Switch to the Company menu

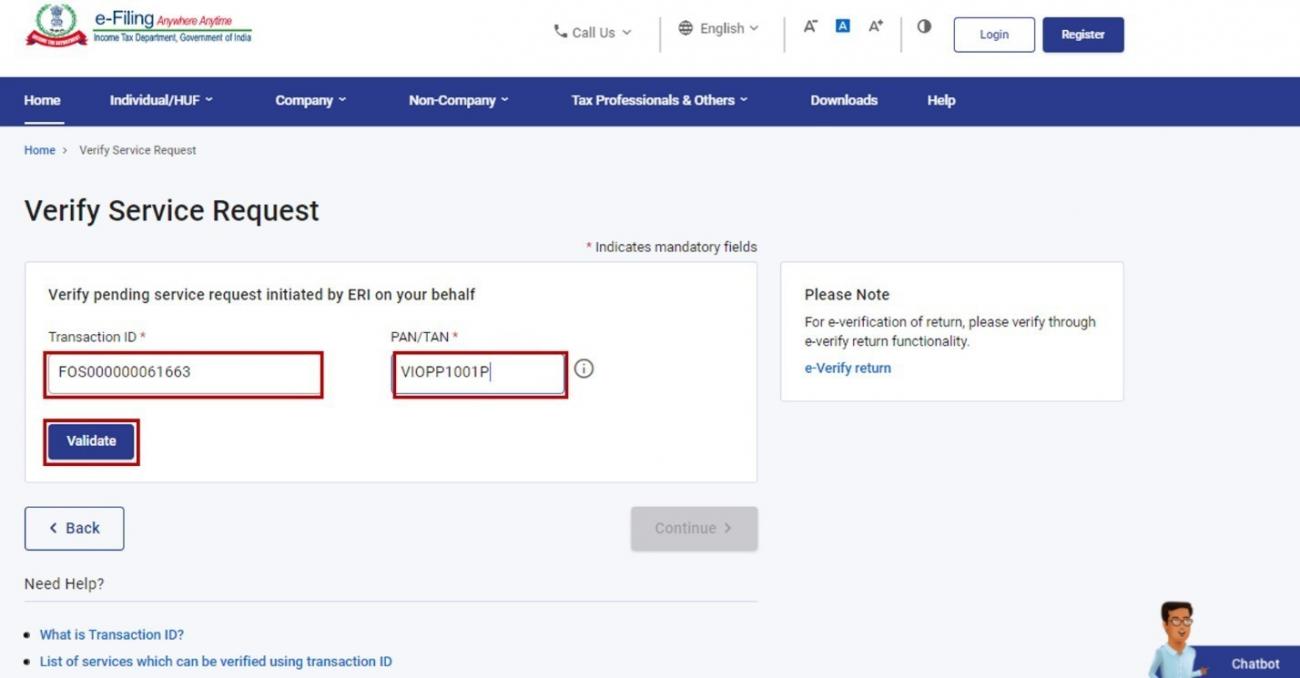coord(310,100)
